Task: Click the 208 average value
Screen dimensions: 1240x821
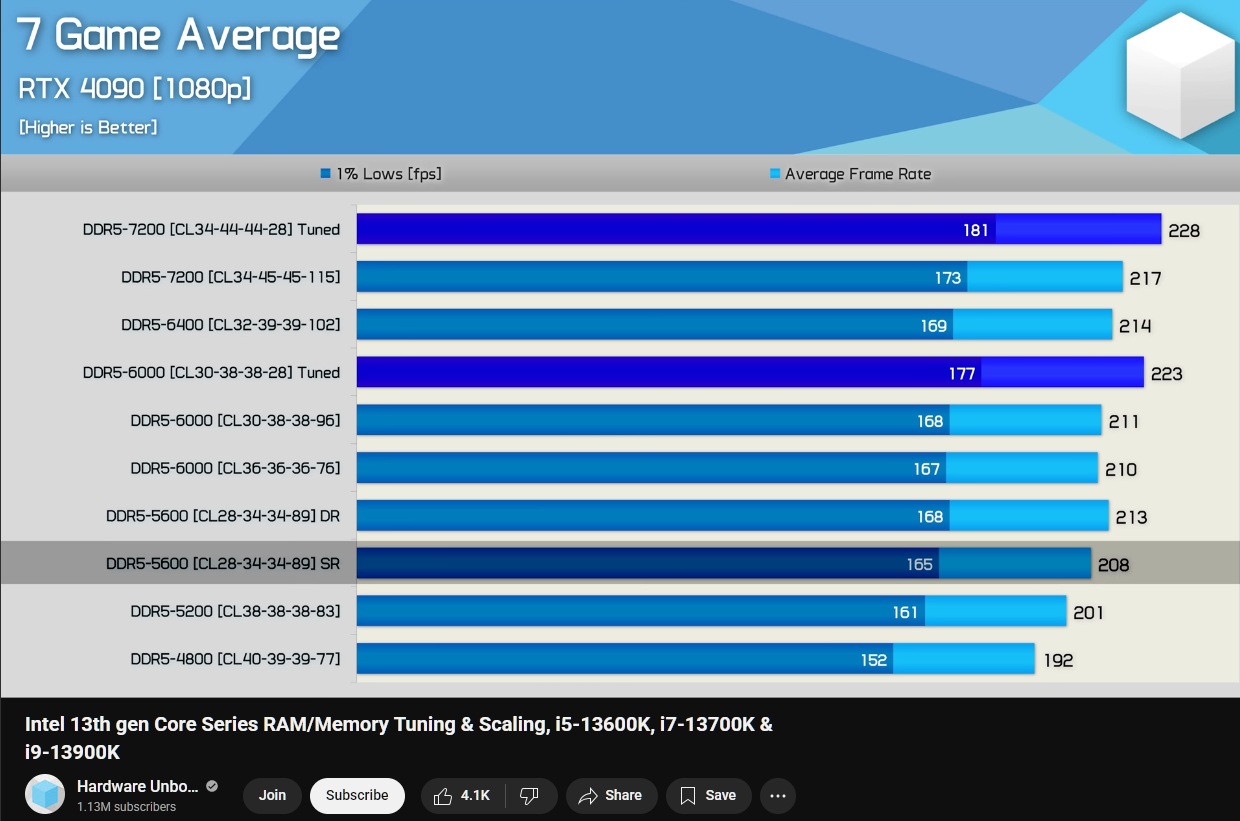Action: 1113,565
